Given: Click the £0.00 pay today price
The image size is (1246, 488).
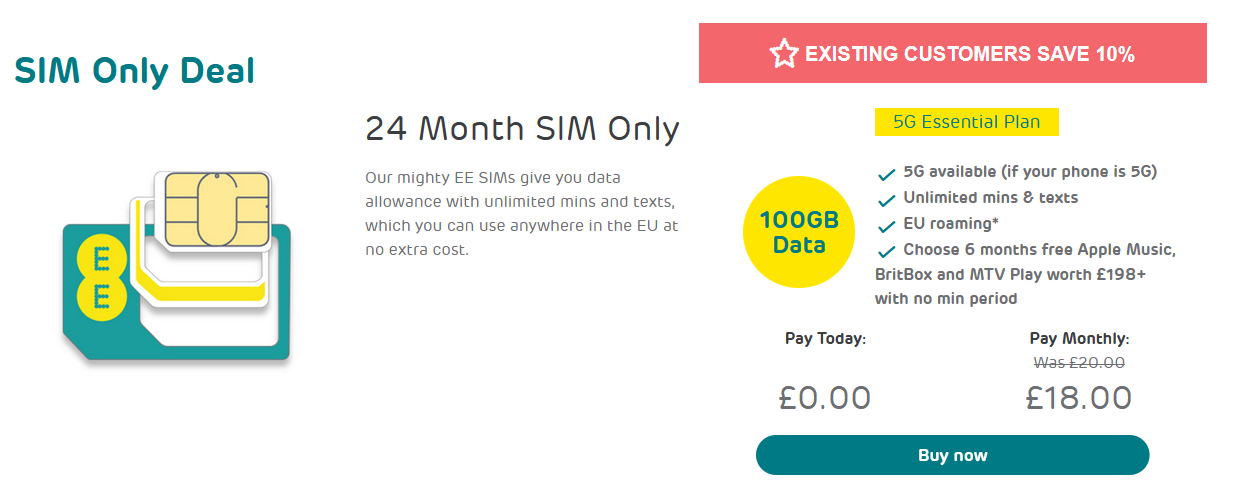Looking at the screenshot, I should pos(825,398).
